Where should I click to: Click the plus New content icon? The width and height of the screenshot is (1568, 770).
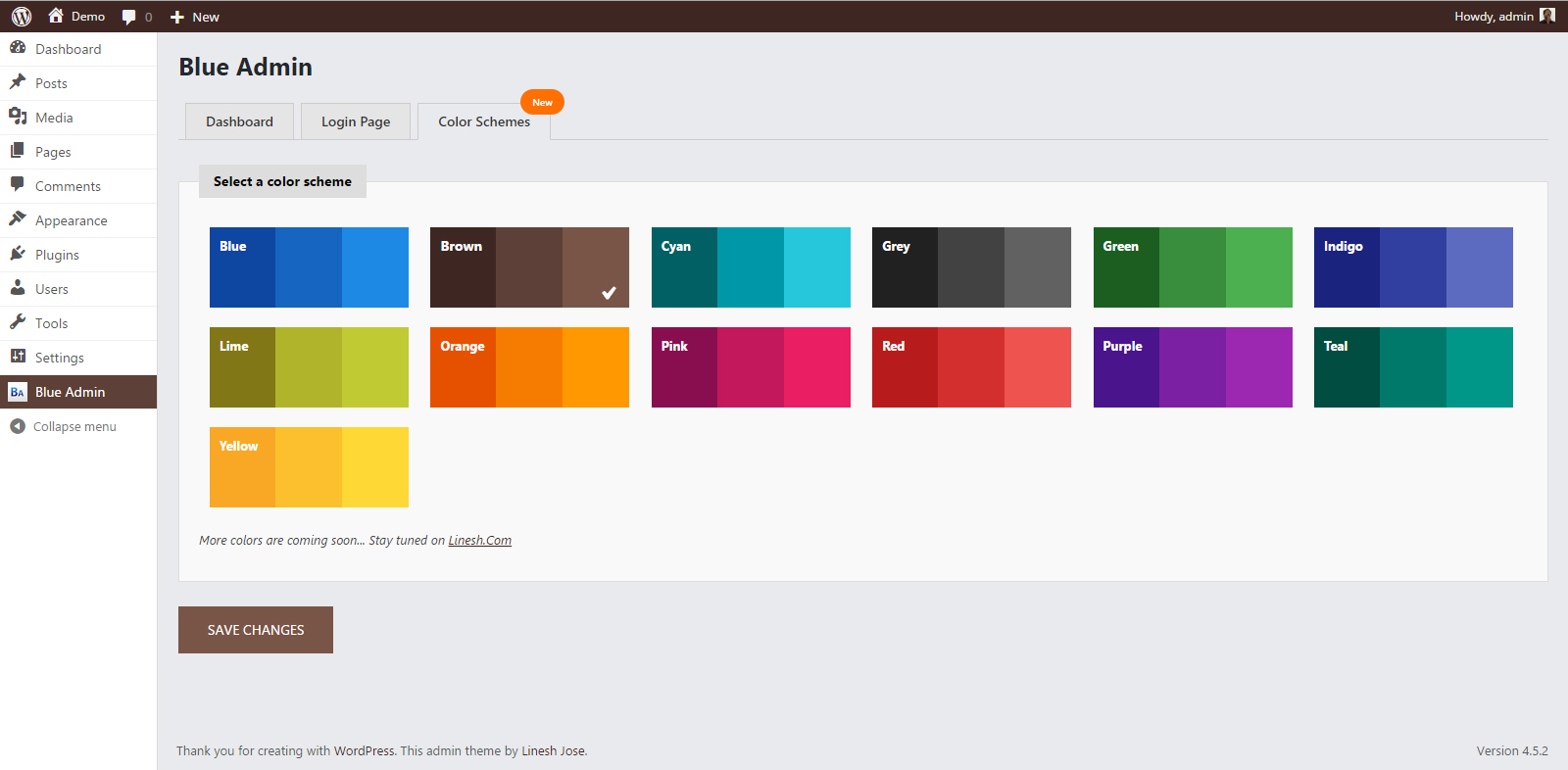coord(177,17)
